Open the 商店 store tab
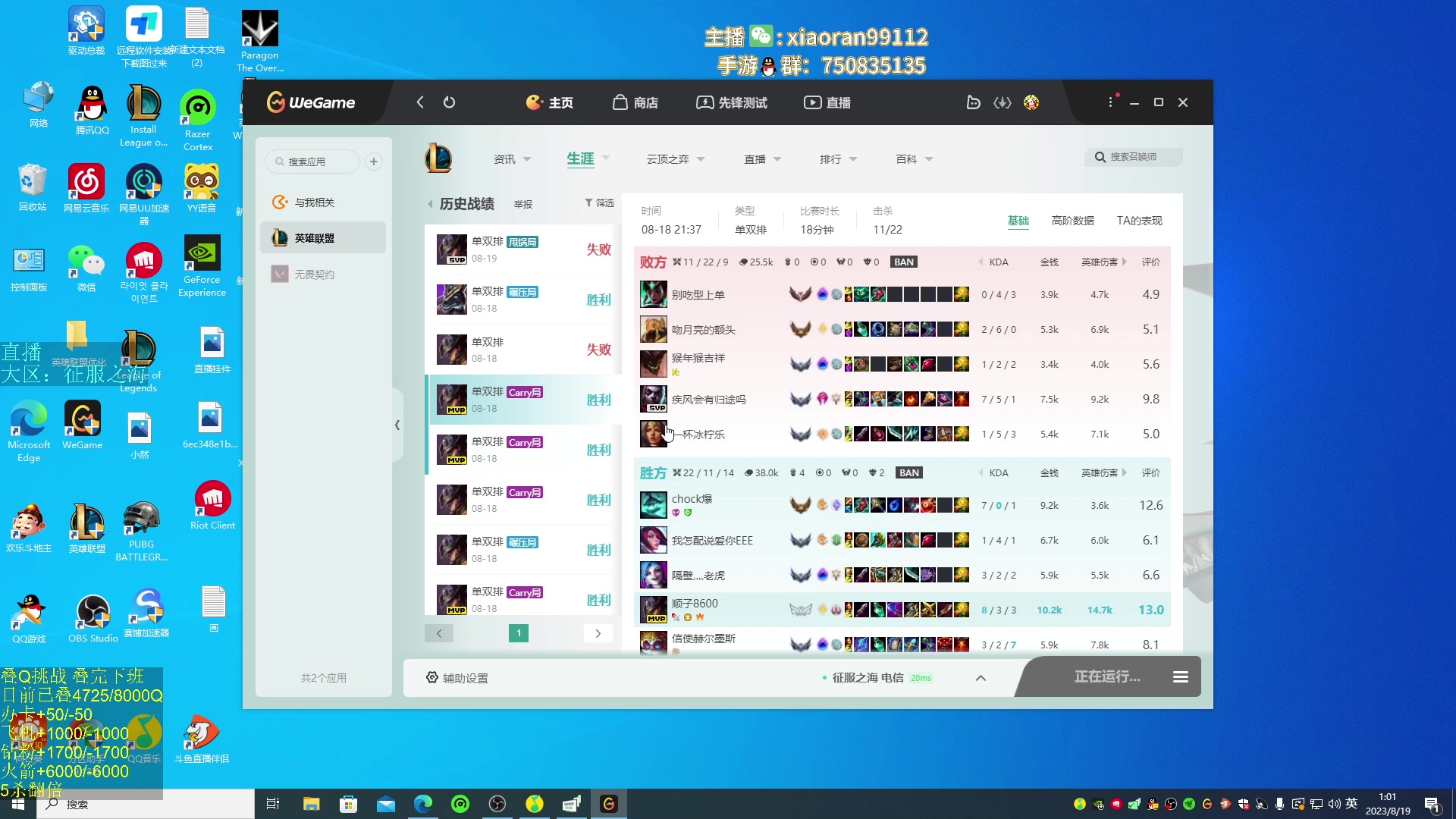Screen dimensions: 1456x819 click(635, 102)
